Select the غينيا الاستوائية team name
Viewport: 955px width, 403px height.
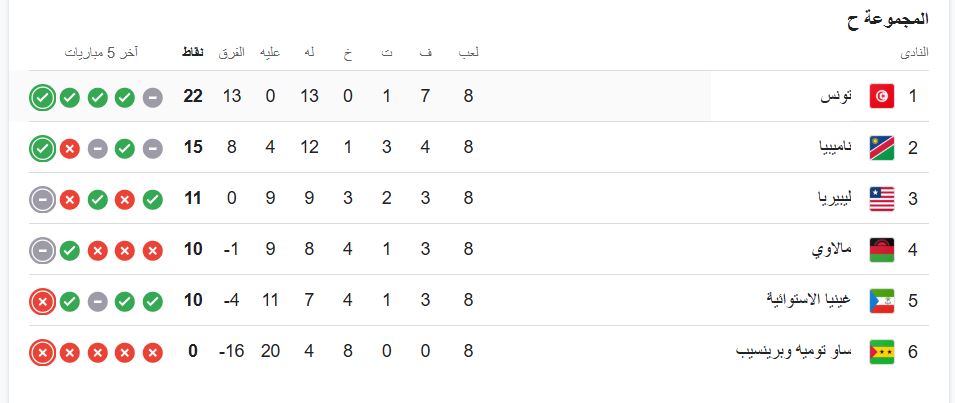808,300
